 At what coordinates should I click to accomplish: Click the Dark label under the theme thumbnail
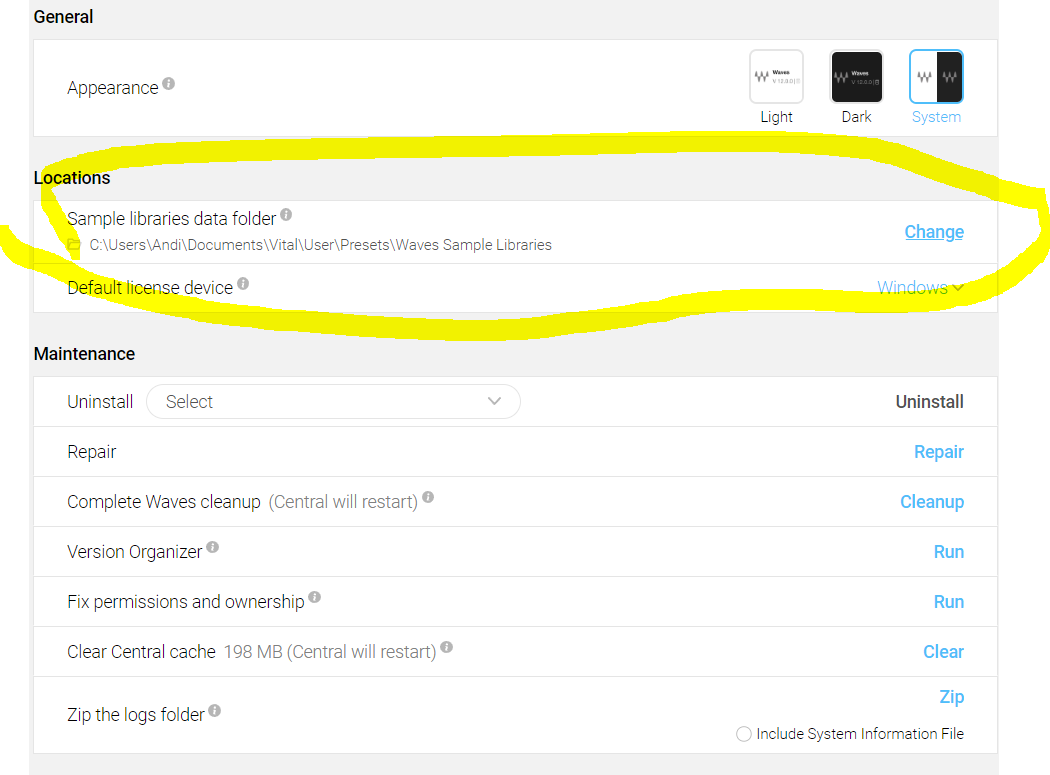coord(856,117)
